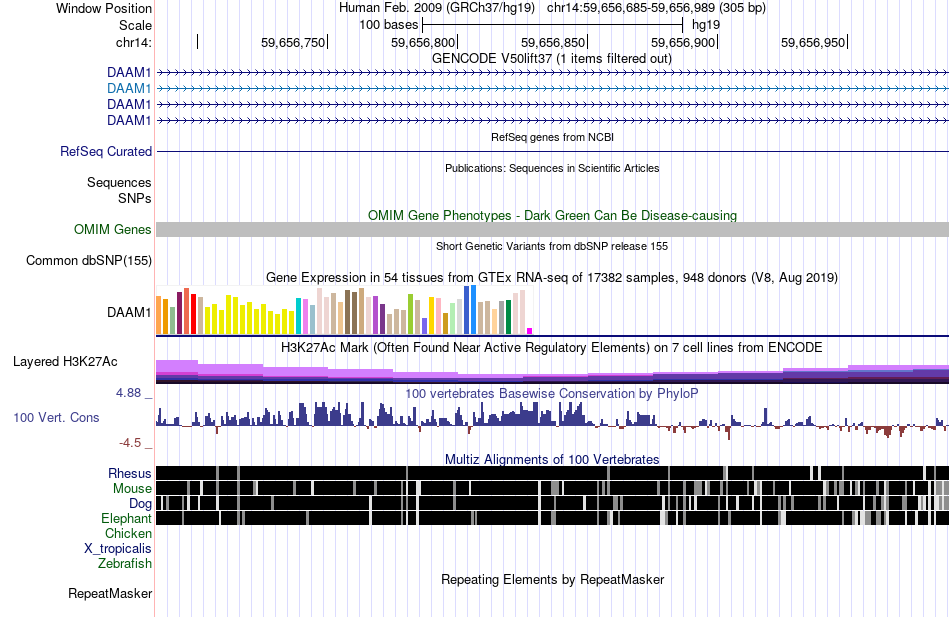Open Short Genetic Variants from dbSNP title
Image resolution: width=950 pixels, height=617 pixels.
(x=552, y=247)
